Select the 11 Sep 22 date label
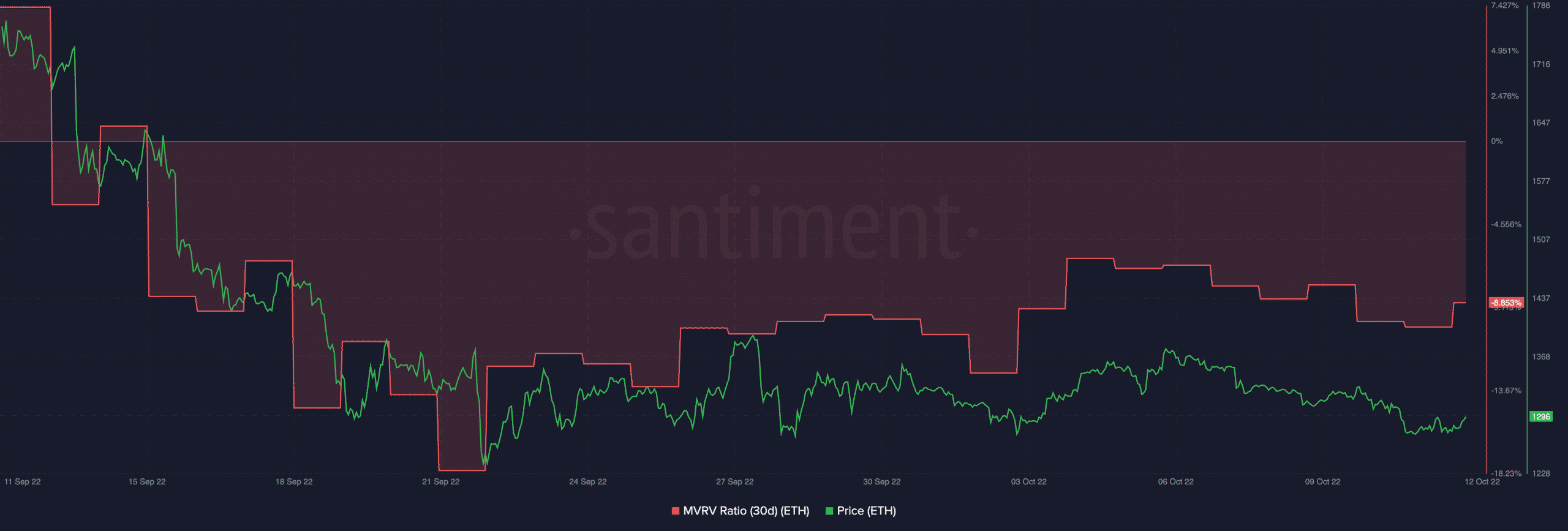Screen dimensions: 1568x531 [23, 481]
